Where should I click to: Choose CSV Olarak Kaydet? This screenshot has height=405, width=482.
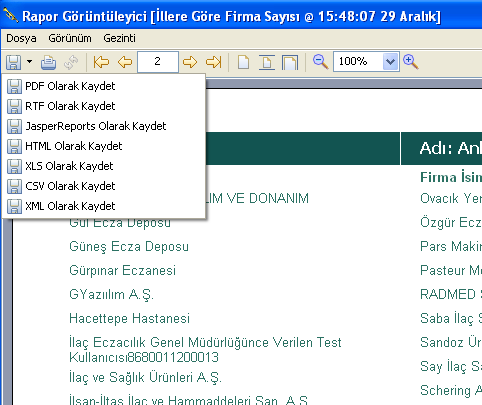point(104,186)
